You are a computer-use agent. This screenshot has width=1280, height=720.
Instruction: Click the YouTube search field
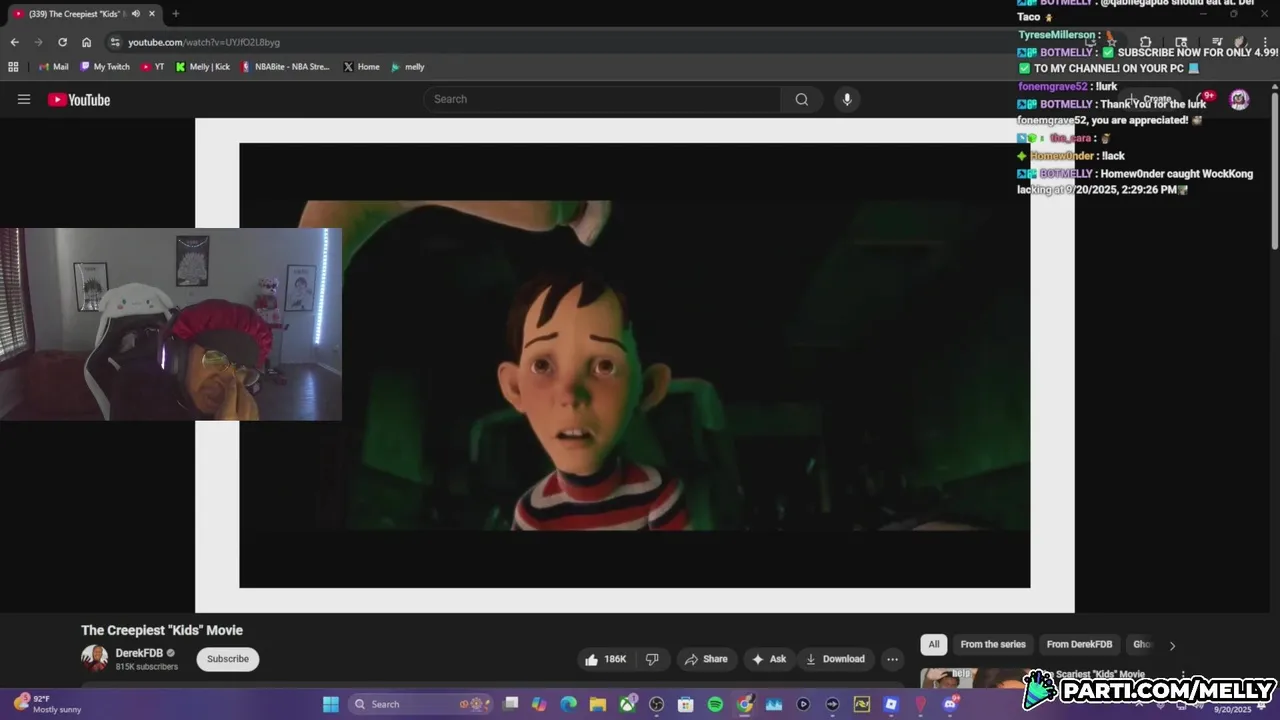602,99
